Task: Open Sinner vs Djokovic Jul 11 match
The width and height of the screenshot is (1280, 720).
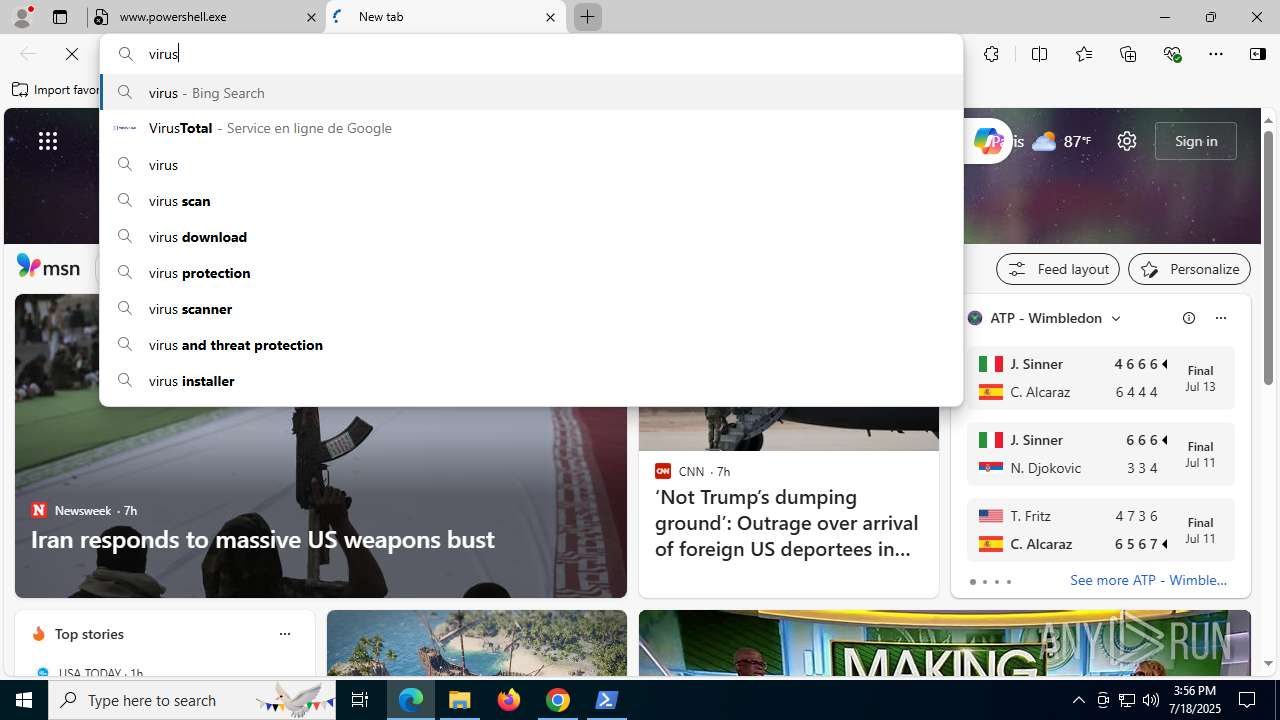Action: (1101, 454)
